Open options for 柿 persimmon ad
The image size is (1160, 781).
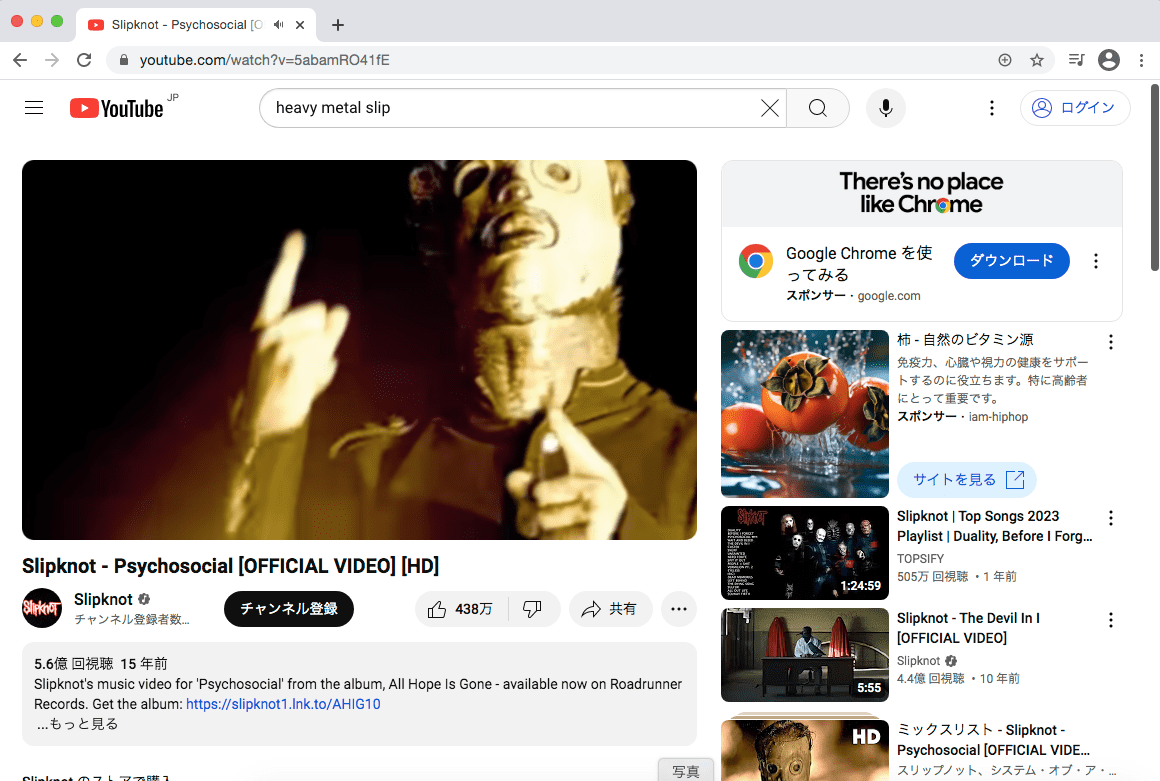[1110, 342]
